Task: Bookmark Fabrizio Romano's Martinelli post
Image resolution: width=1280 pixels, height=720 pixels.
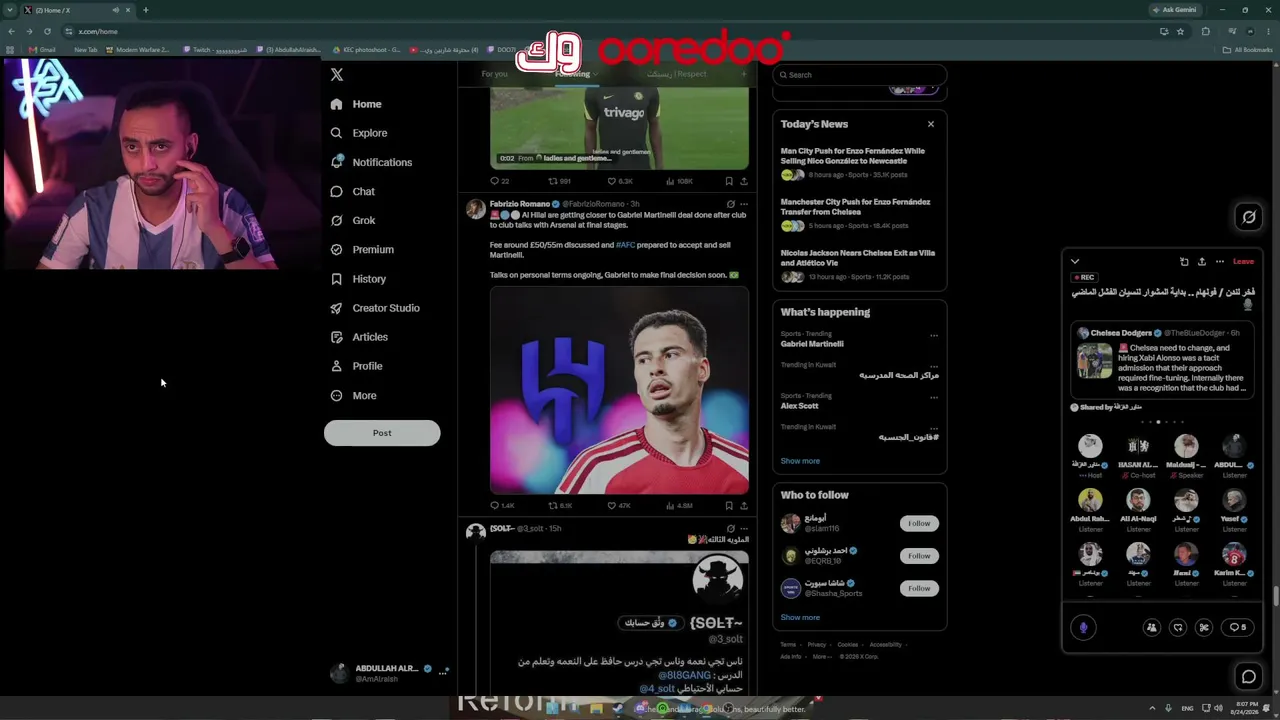Action: (729, 506)
